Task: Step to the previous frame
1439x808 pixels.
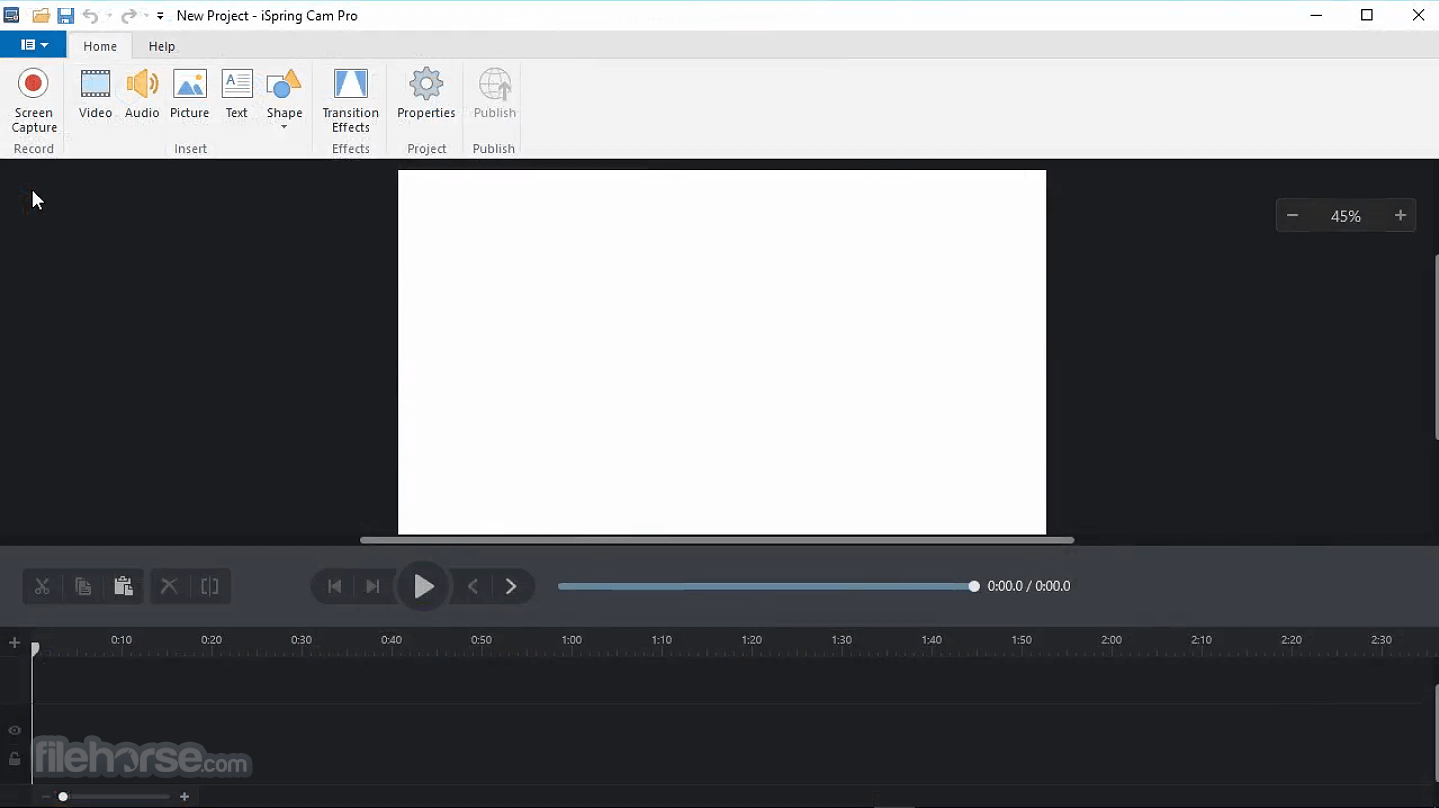Action: (x=473, y=587)
